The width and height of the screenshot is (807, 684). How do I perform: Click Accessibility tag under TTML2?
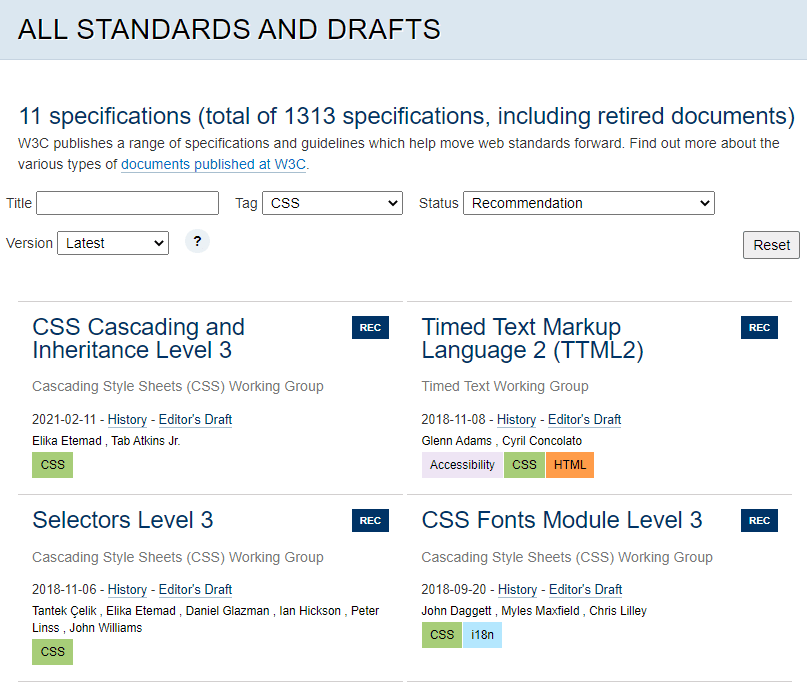pyautogui.click(x=462, y=465)
